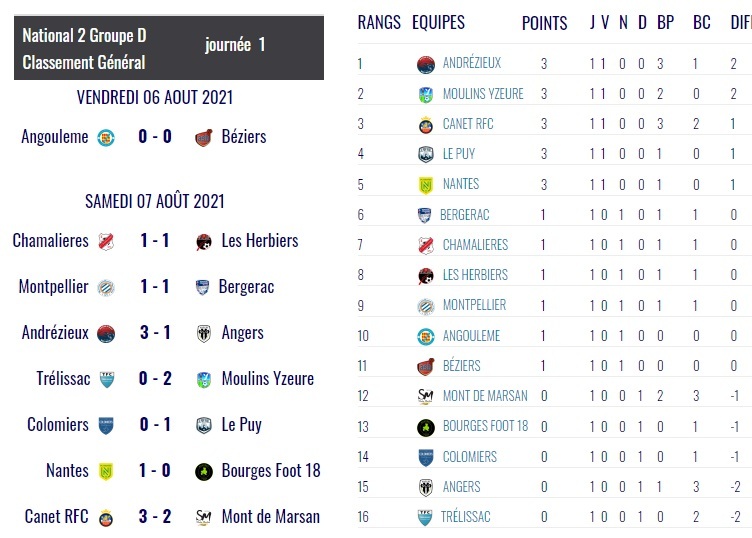752x538 pixels.
Task: Open the BERGERAC team link in the standings
Action: [x=465, y=215]
